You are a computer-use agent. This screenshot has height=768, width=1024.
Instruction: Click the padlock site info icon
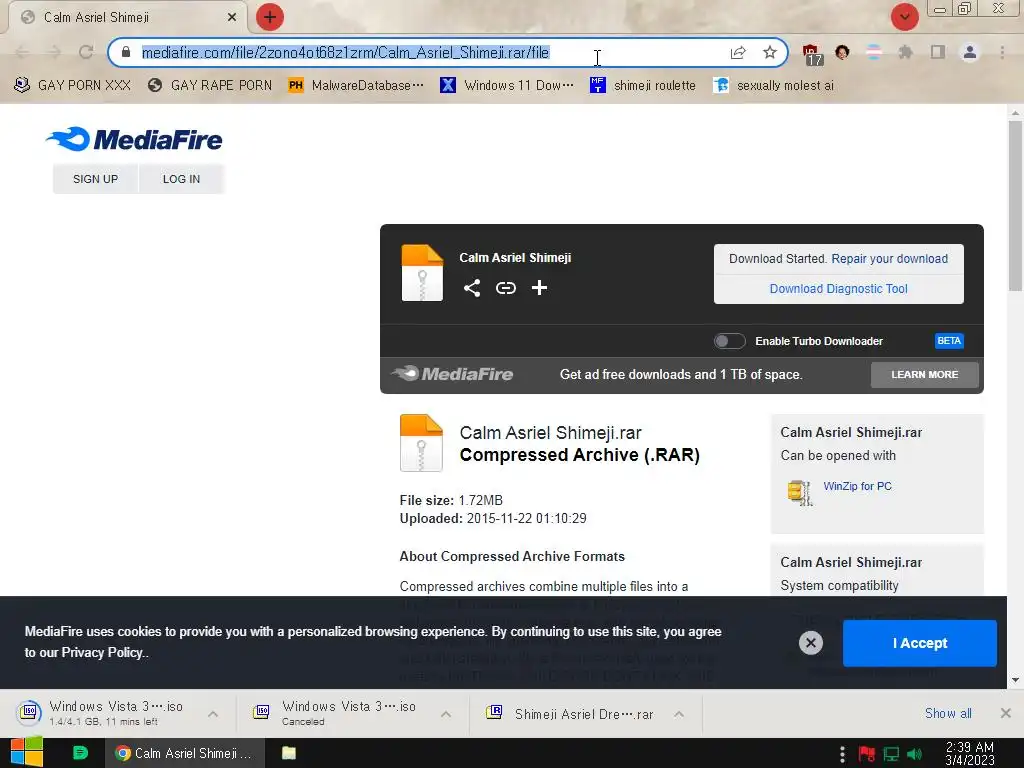click(126, 52)
